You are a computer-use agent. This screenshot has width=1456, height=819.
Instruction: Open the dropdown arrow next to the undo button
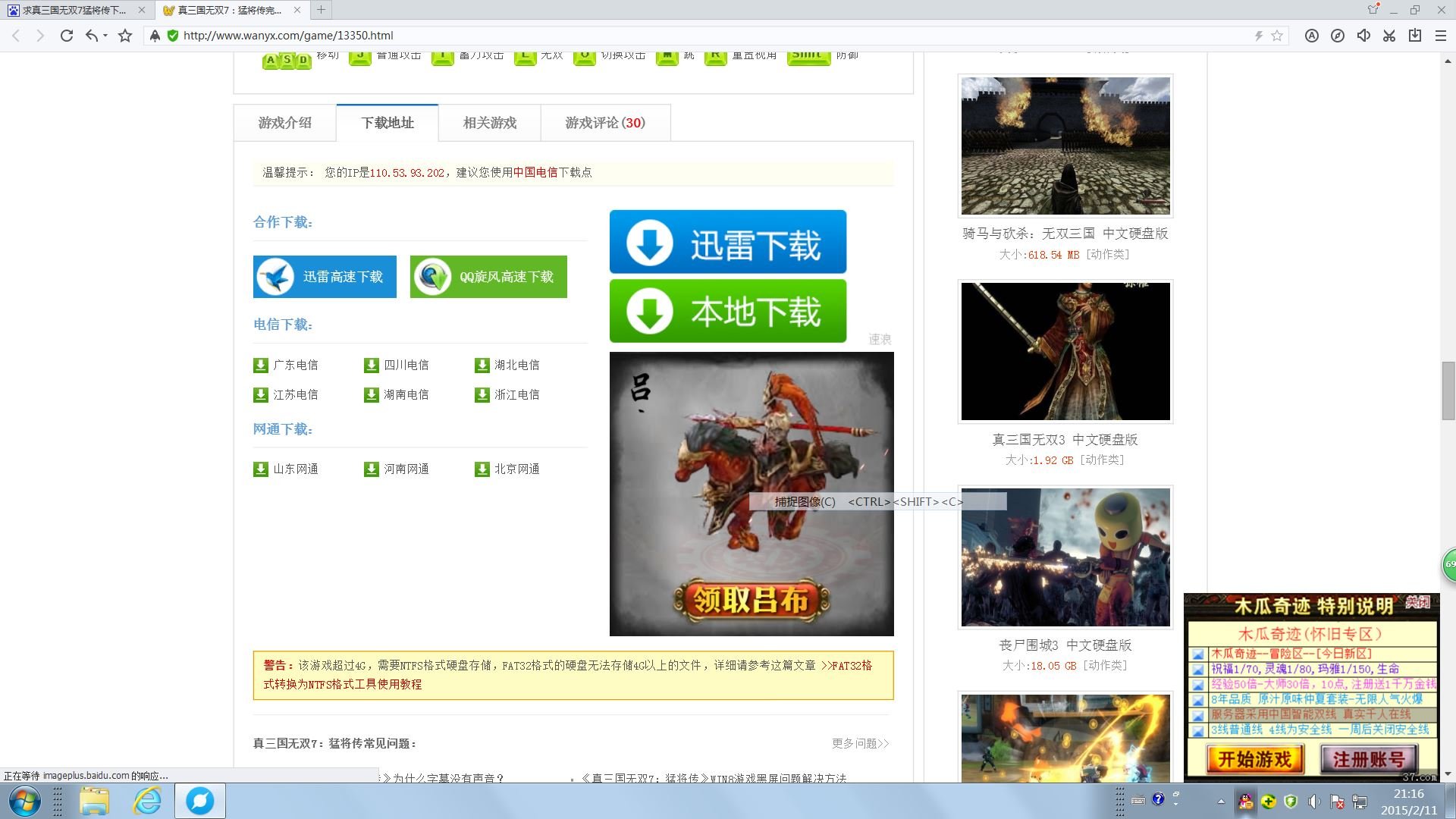[105, 35]
